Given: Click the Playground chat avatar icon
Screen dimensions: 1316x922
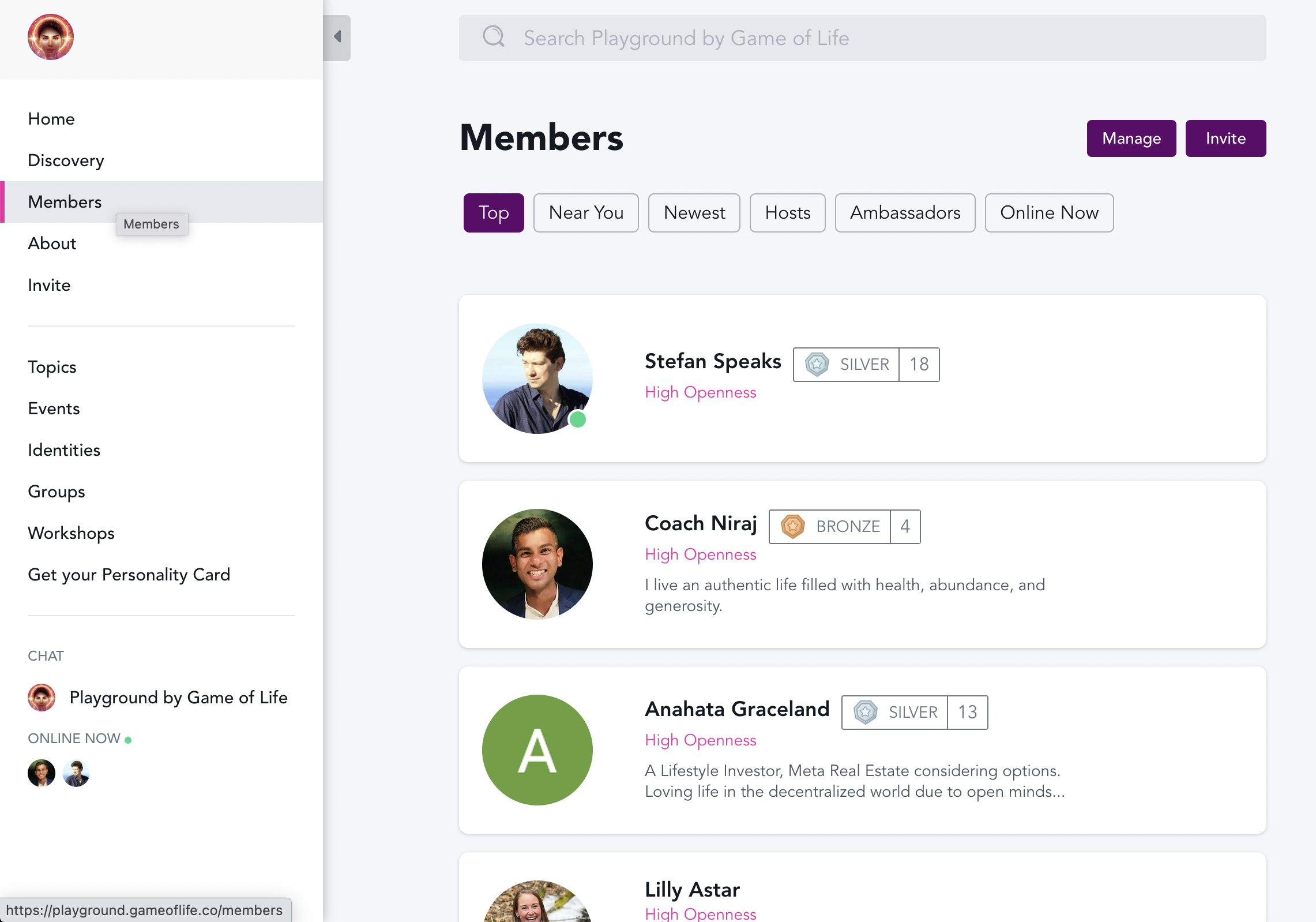Looking at the screenshot, I should pyautogui.click(x=42, y=698).
